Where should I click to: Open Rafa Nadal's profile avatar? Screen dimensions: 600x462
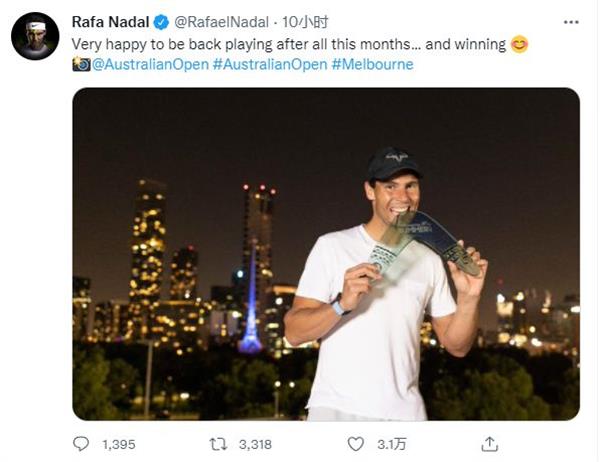tap(35, 36)
